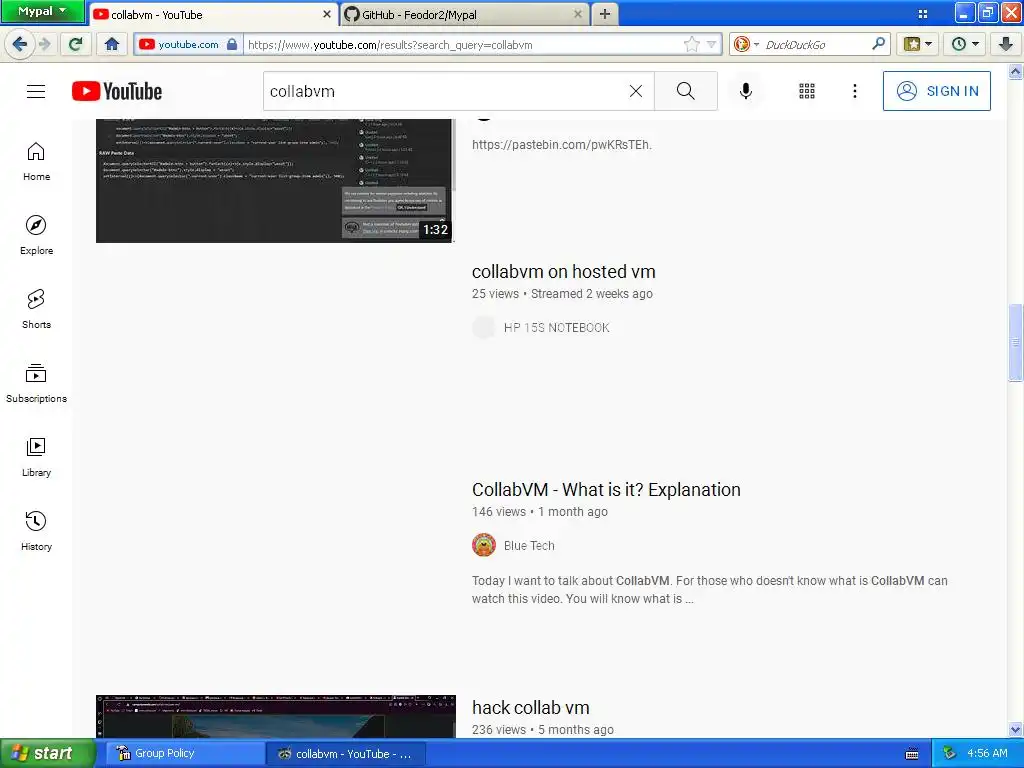
Task: Click the '25 views • Streamed 2 weeks ago' text
Action: coord(562,294)
